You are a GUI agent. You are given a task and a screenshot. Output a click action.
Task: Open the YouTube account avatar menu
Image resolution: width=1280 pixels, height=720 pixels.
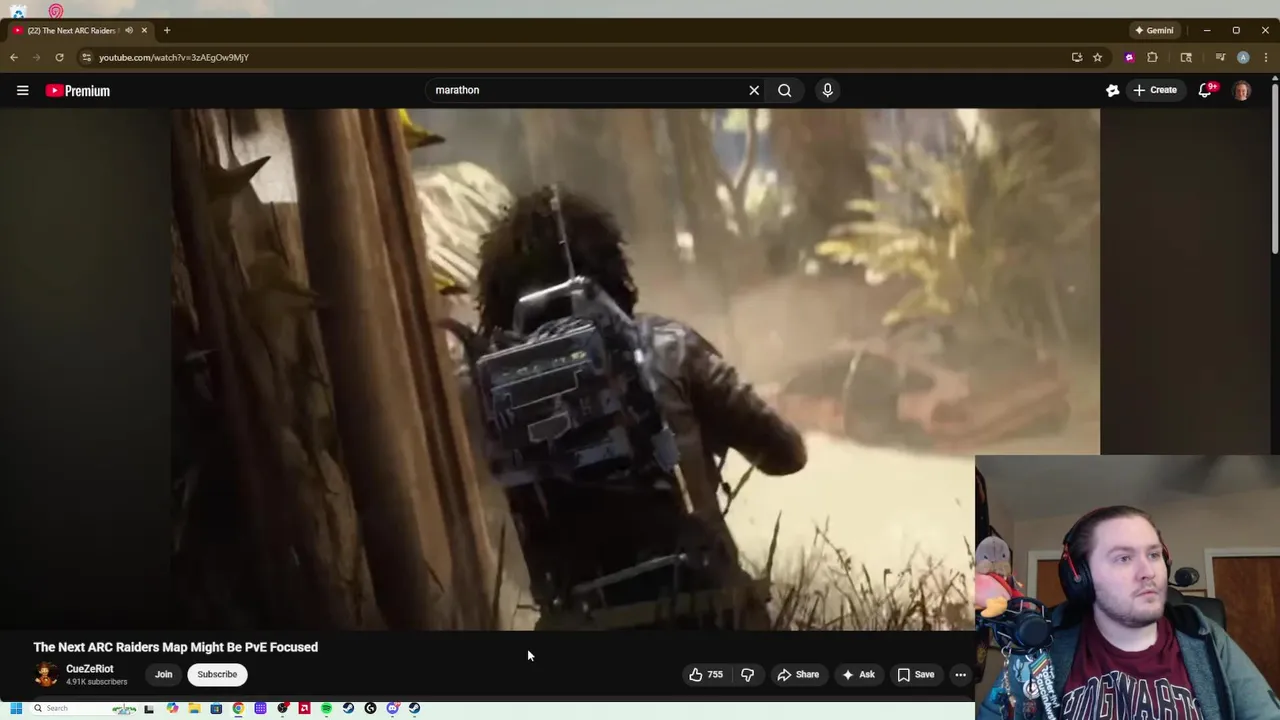click(1242, 90)
